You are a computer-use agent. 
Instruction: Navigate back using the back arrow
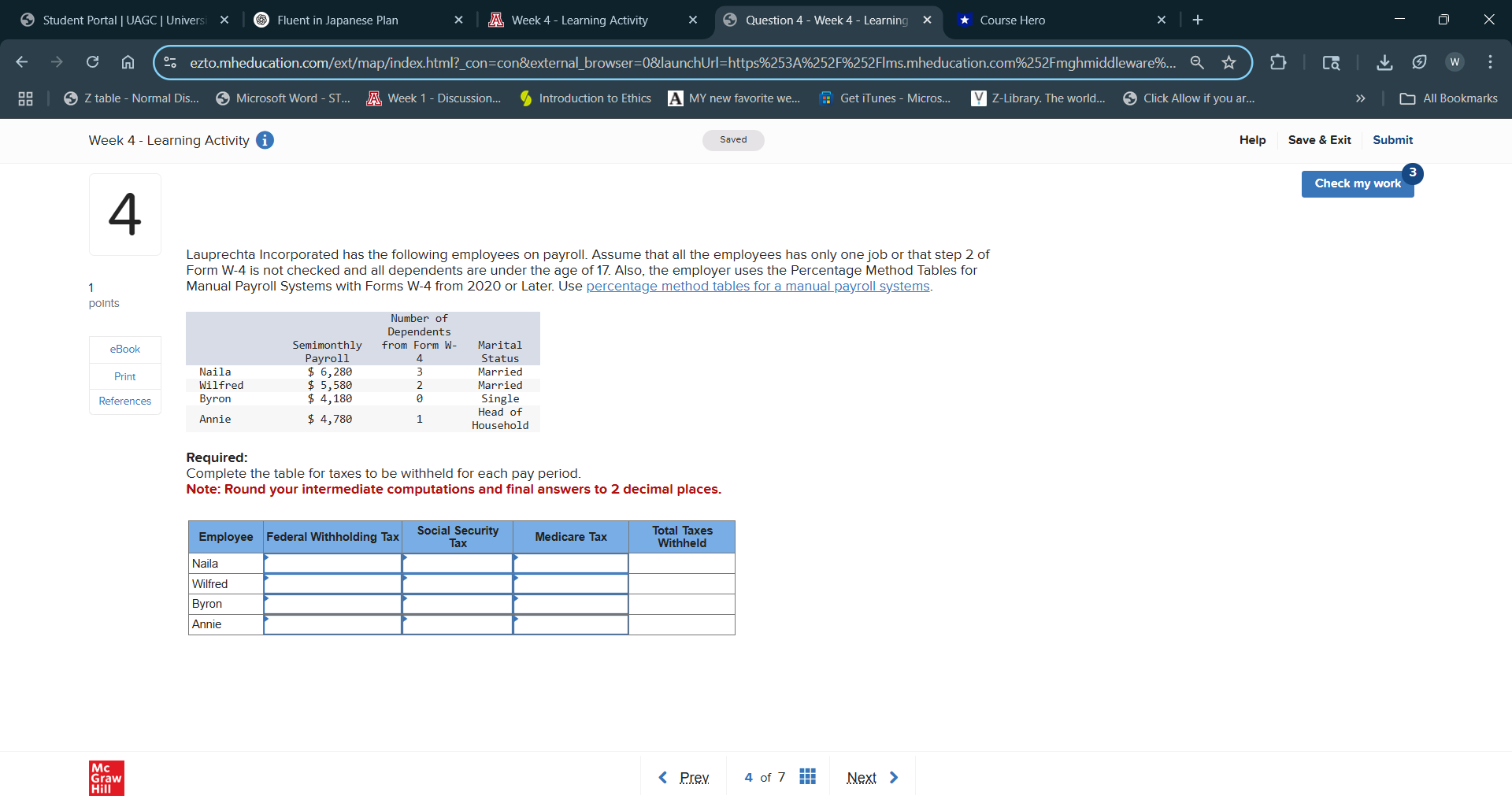coord(21,62)
